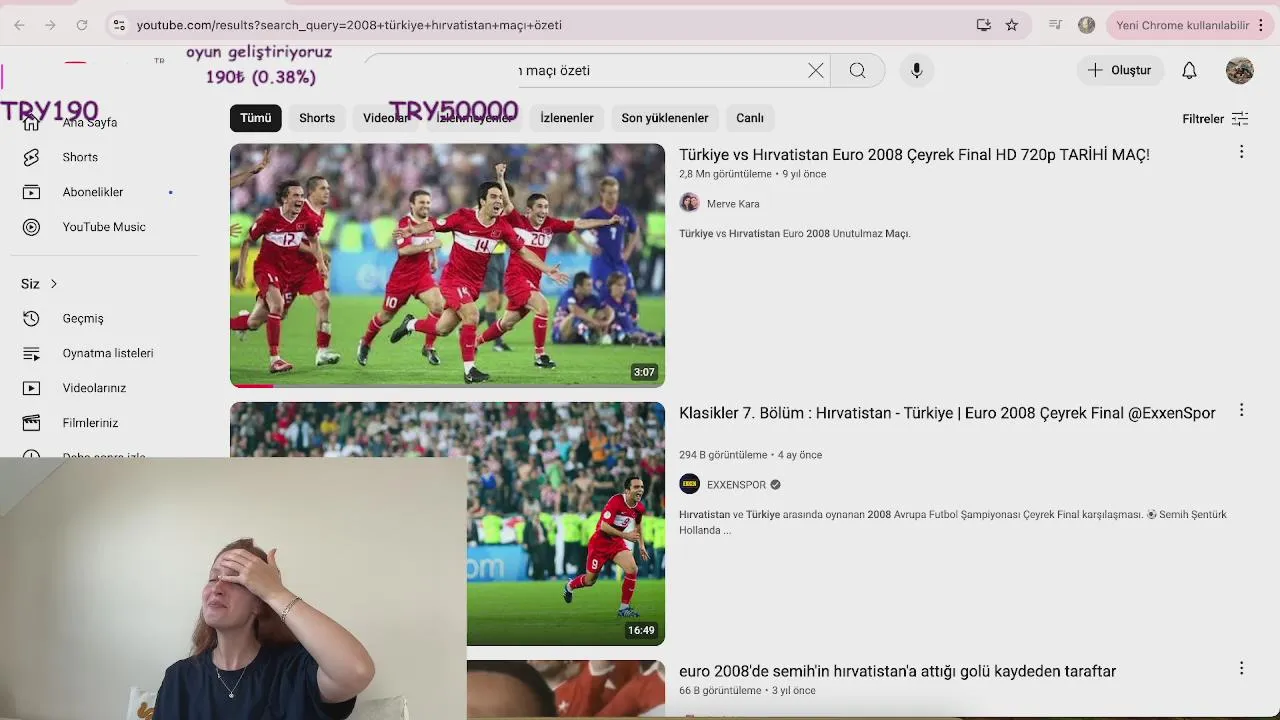
Task: Open options menu for Türkiye vs Hırvatistan video
Action: tap(1241, 152)
